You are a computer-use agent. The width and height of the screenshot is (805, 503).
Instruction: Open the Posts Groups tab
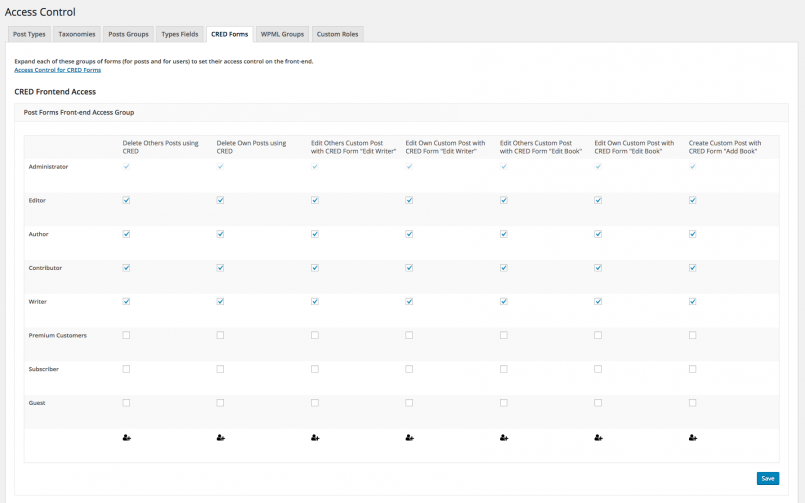(128, 34)
